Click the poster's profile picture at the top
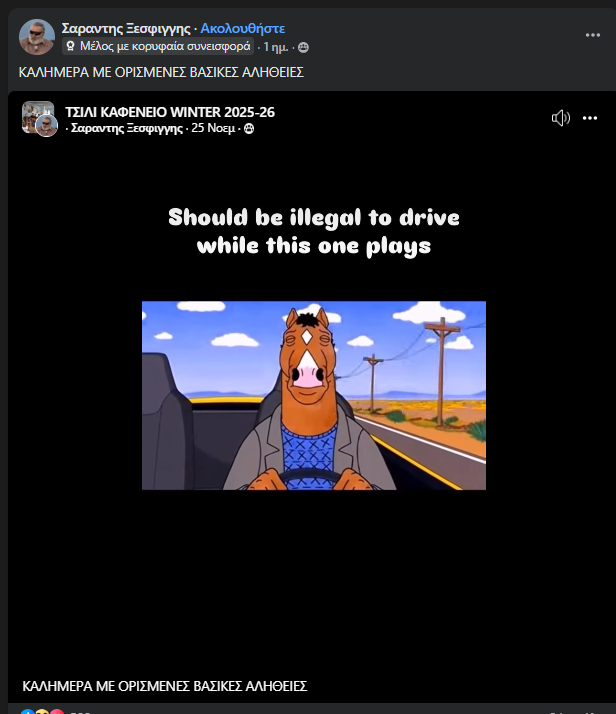The image size is (616, 714). tap(37, 37)
